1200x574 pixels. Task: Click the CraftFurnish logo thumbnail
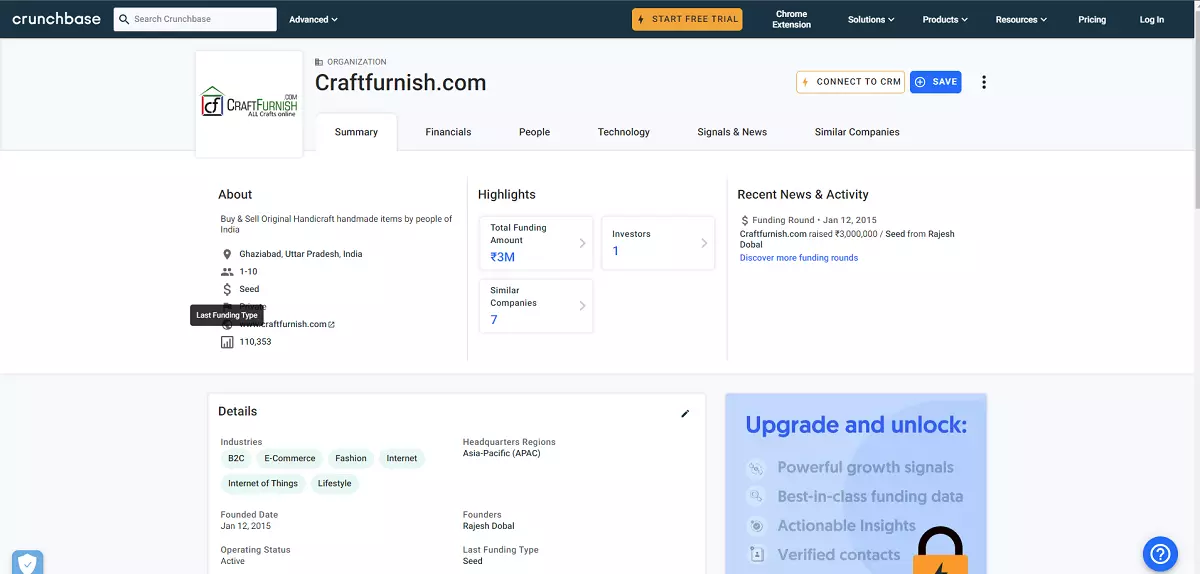pos(249,103)
